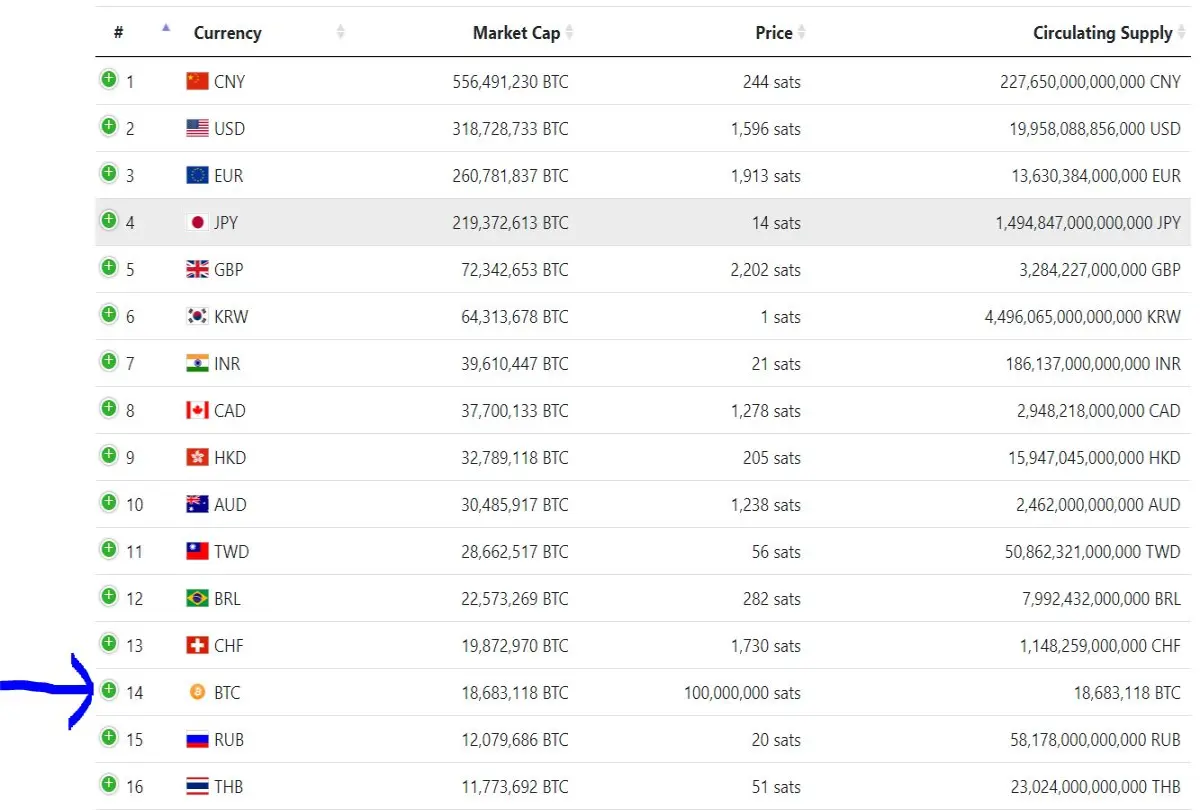Click the South Korea flag icon
Viewport: 1200px width, 811px height.
pos(197,316)
